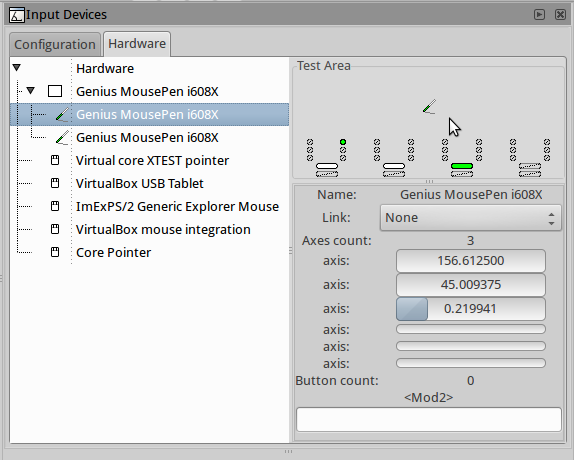Viewport: 574px width, 460px height.
Task: Click mouse icon beside Virtual core XTEST pointer
Action: point(55,160)
